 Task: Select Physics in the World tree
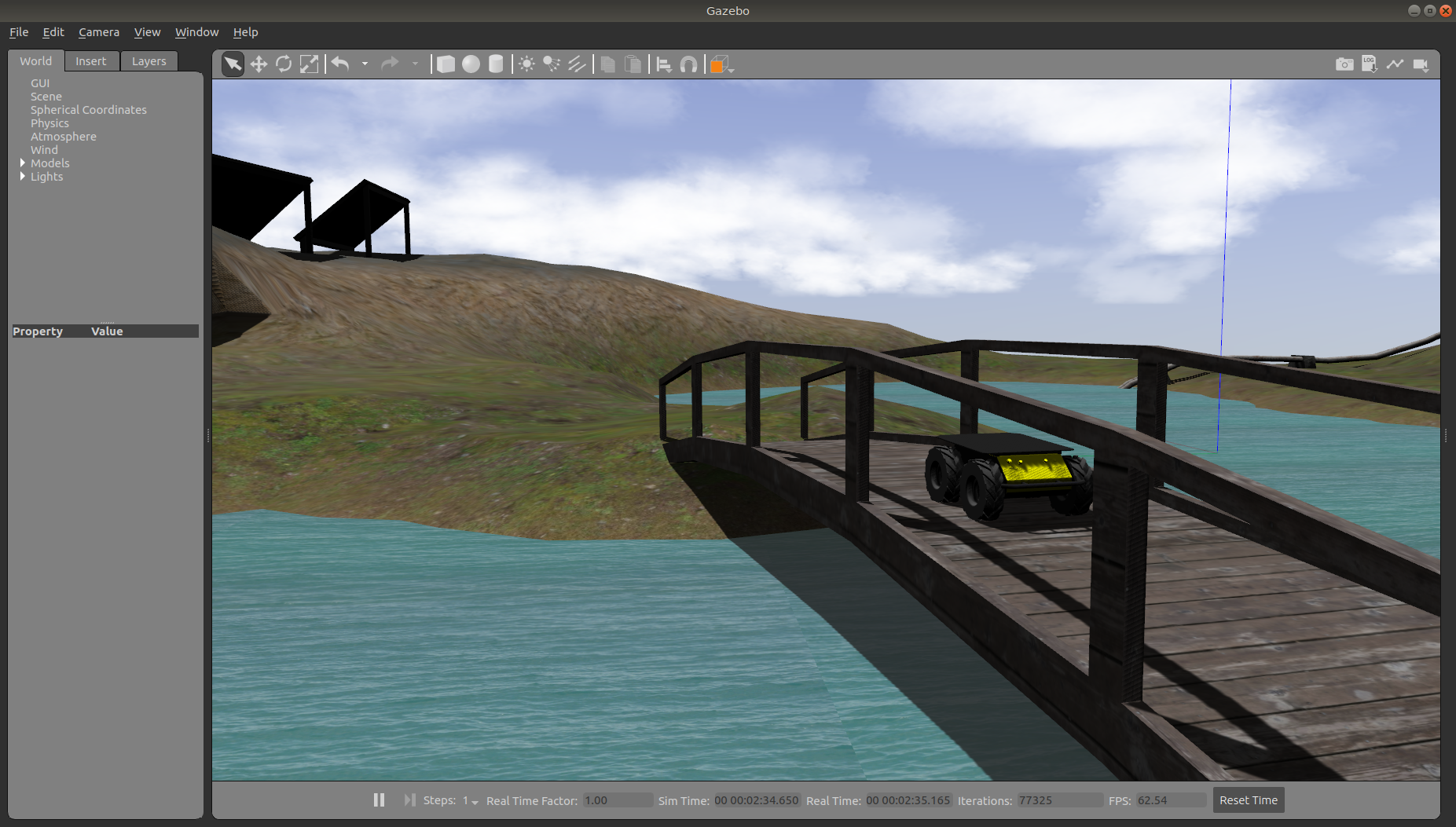pyautogui.click(x=50, y=123)
